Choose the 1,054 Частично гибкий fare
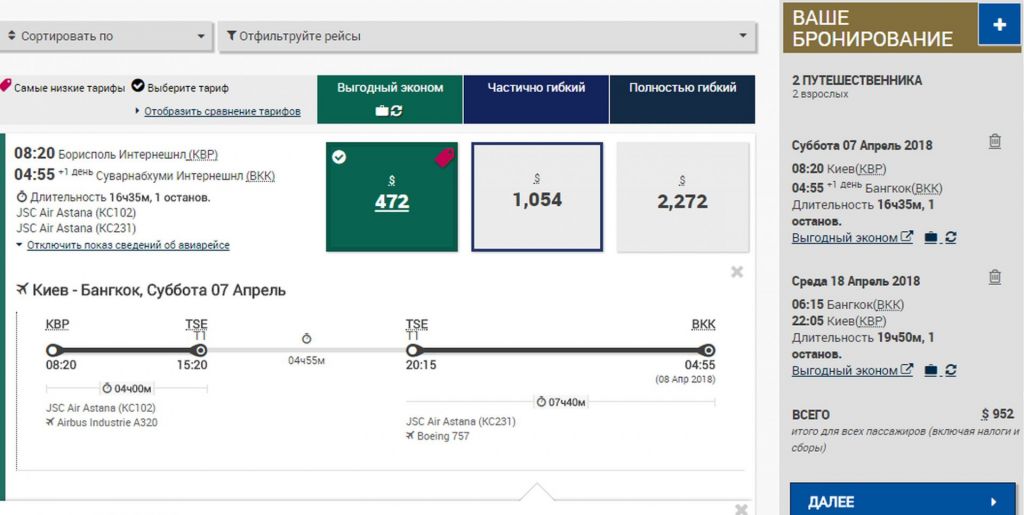Screen dimensions: 1024x515 pyautogui.click(x=537, y=197)
